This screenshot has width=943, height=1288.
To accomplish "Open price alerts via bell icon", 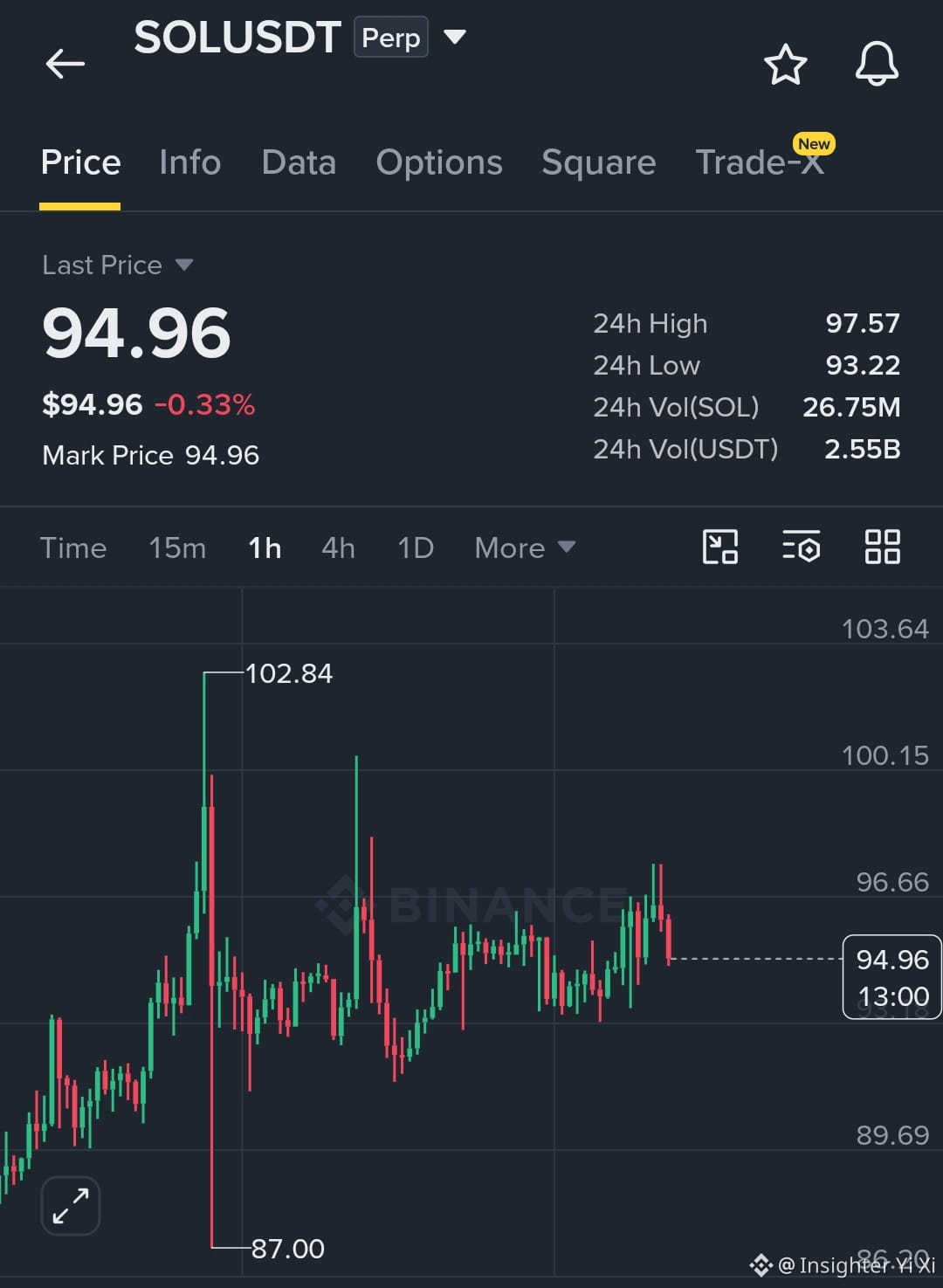I will (x=877, y=63).
